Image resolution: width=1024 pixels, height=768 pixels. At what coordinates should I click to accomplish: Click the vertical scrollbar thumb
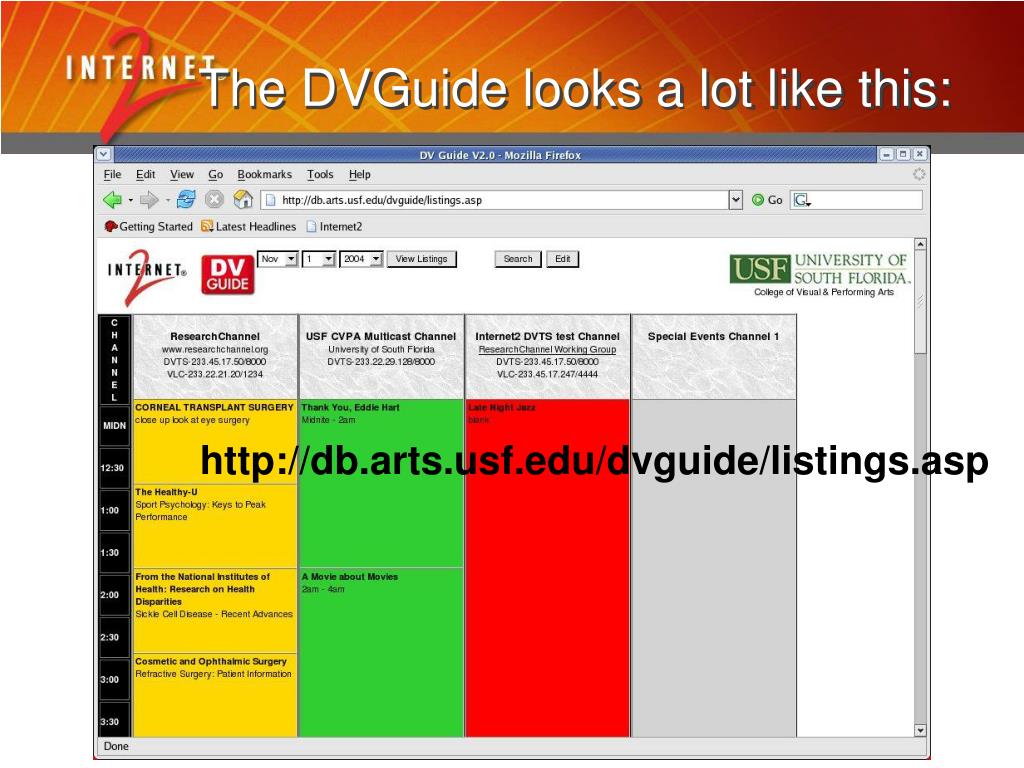[920, 302]
